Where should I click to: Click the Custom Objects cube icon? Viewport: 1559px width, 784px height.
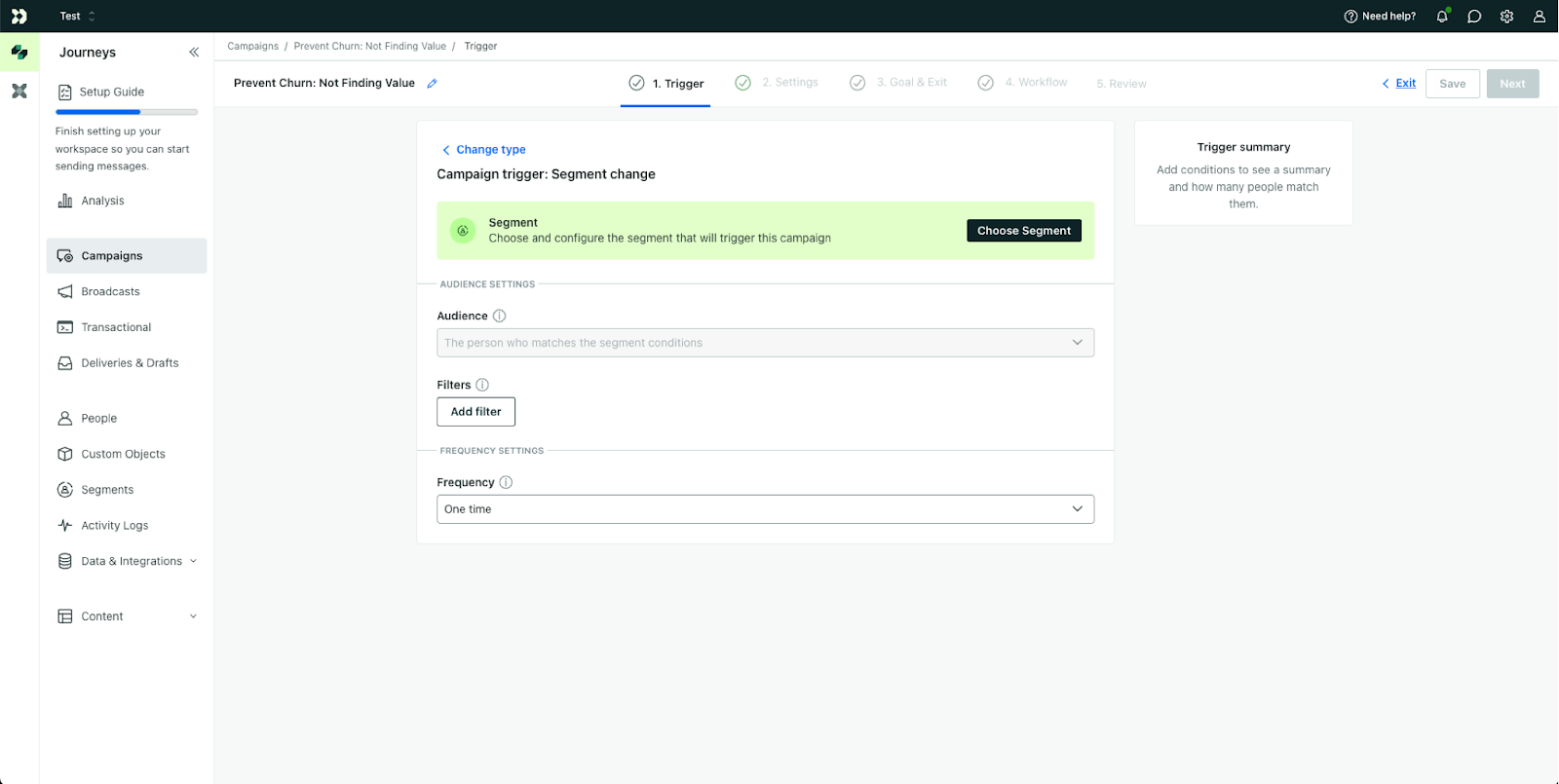pos(65,454)
